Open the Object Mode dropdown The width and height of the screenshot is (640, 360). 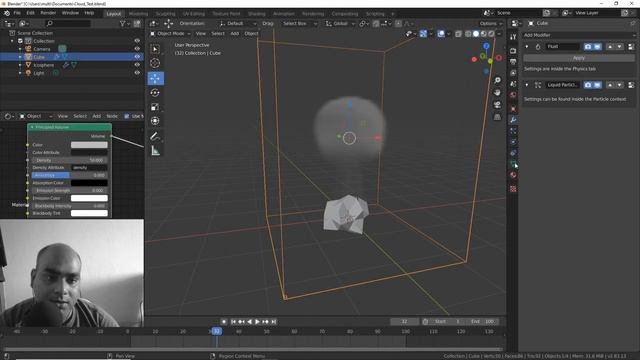(170, 33)
